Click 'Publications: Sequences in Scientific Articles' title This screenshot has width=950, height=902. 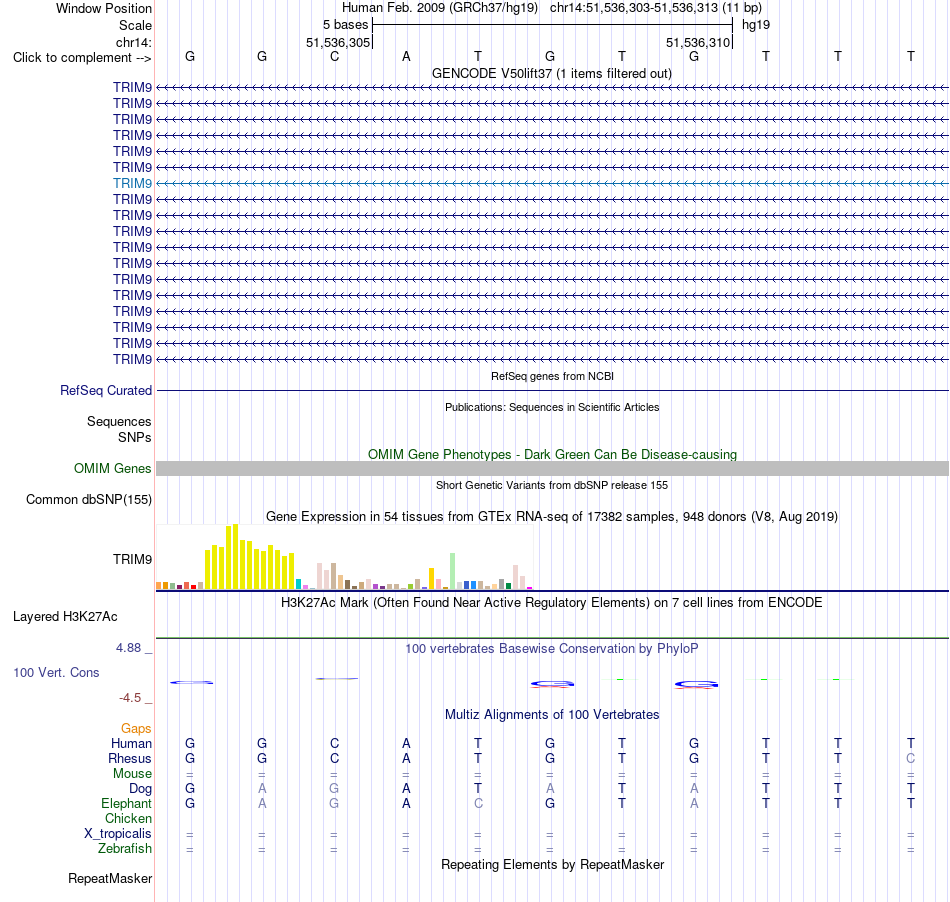pyautogui.click(x=552, y=407)
